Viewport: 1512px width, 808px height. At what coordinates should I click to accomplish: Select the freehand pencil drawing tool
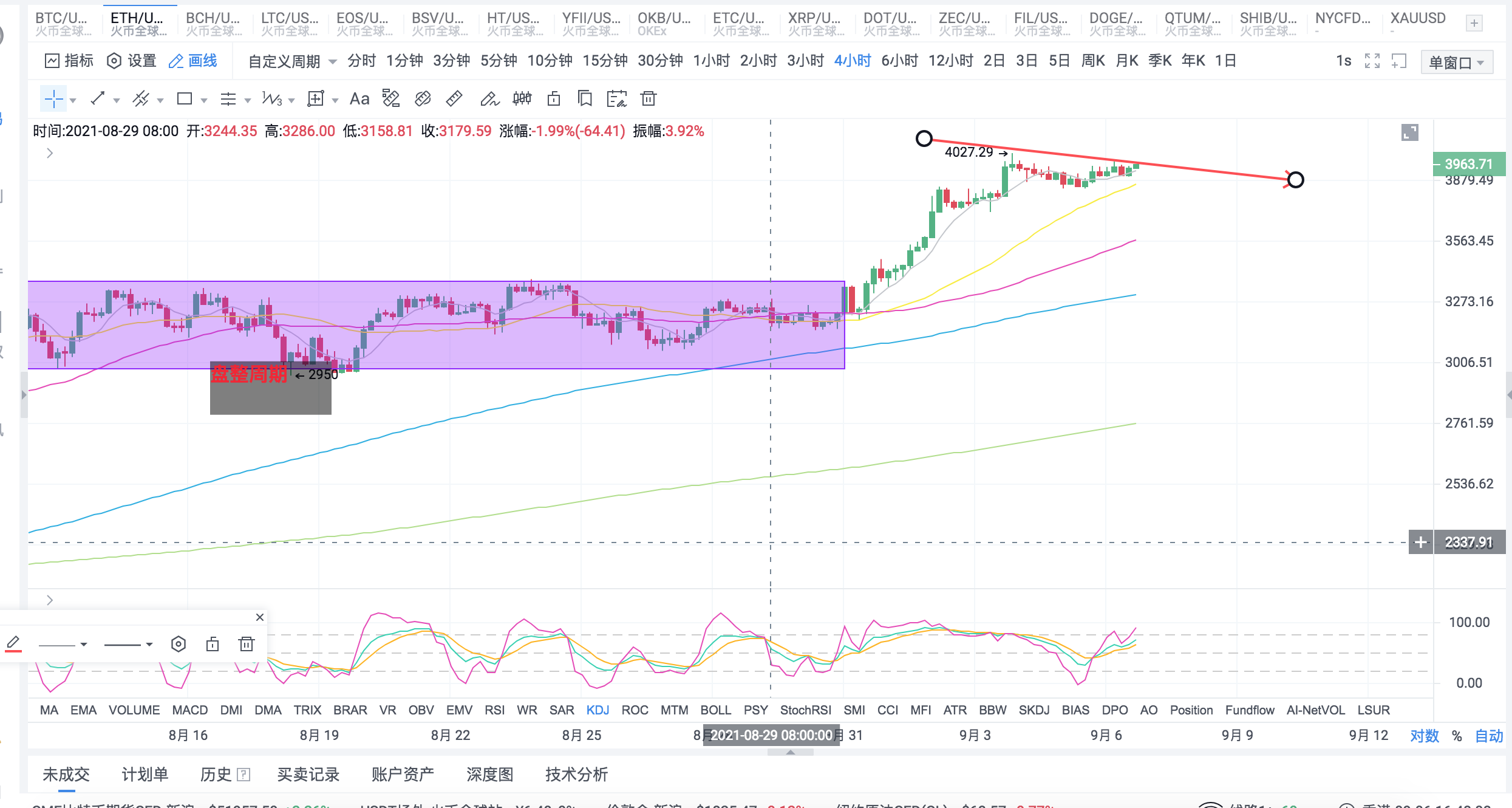point(489,98)
